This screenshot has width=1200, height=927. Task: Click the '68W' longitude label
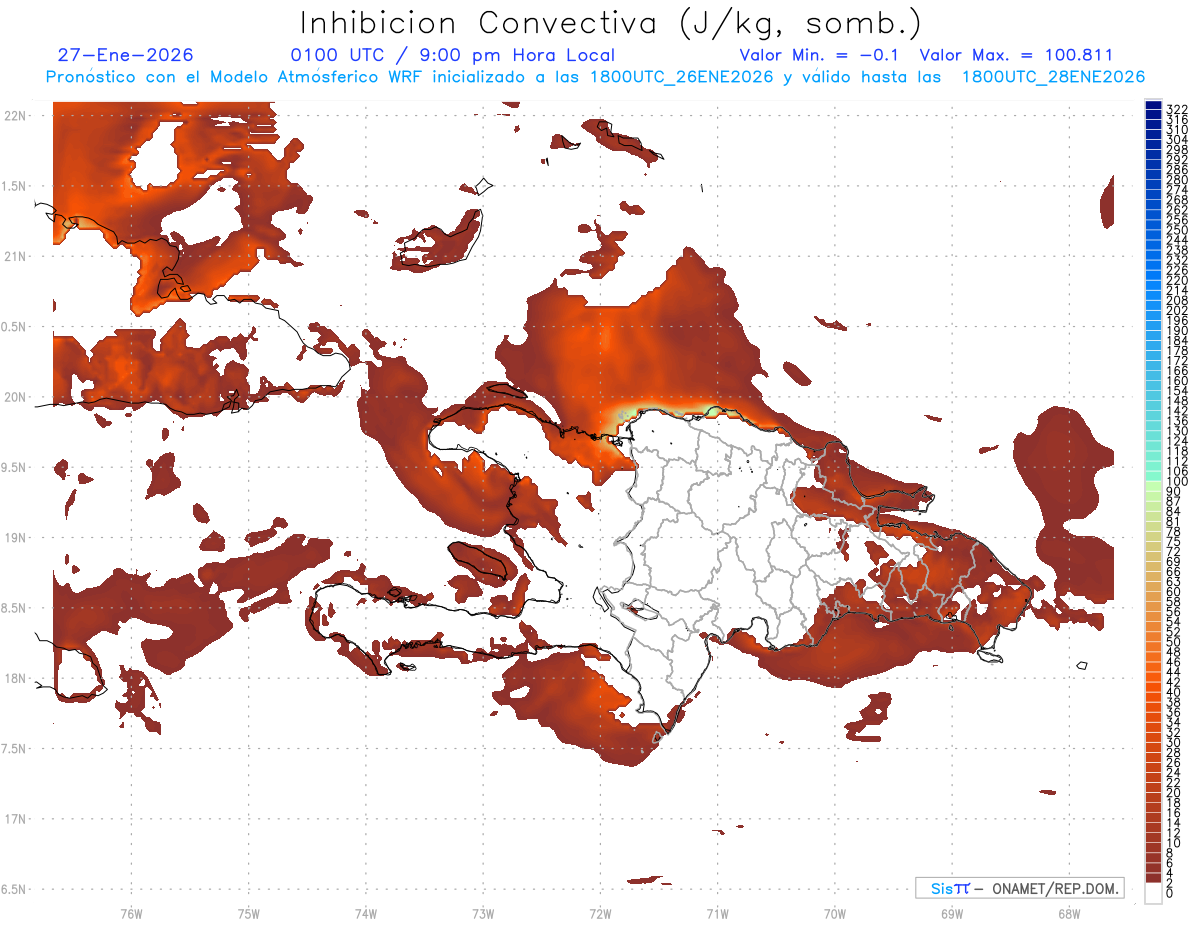[x=1069, y=913]
